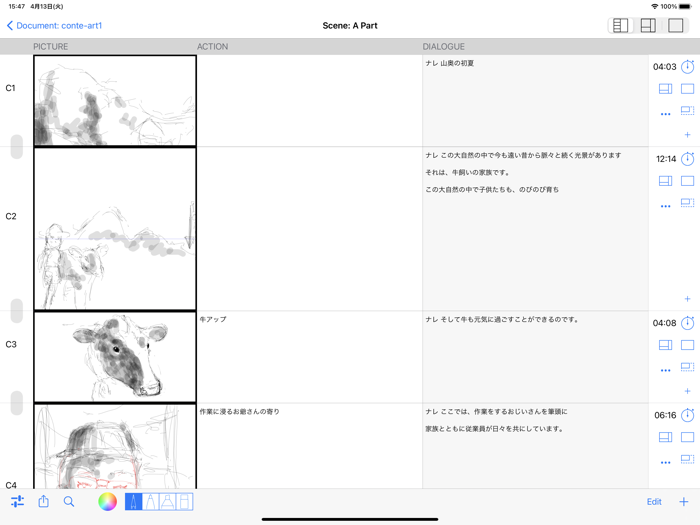Check the battery status indicator

point(685,6)
